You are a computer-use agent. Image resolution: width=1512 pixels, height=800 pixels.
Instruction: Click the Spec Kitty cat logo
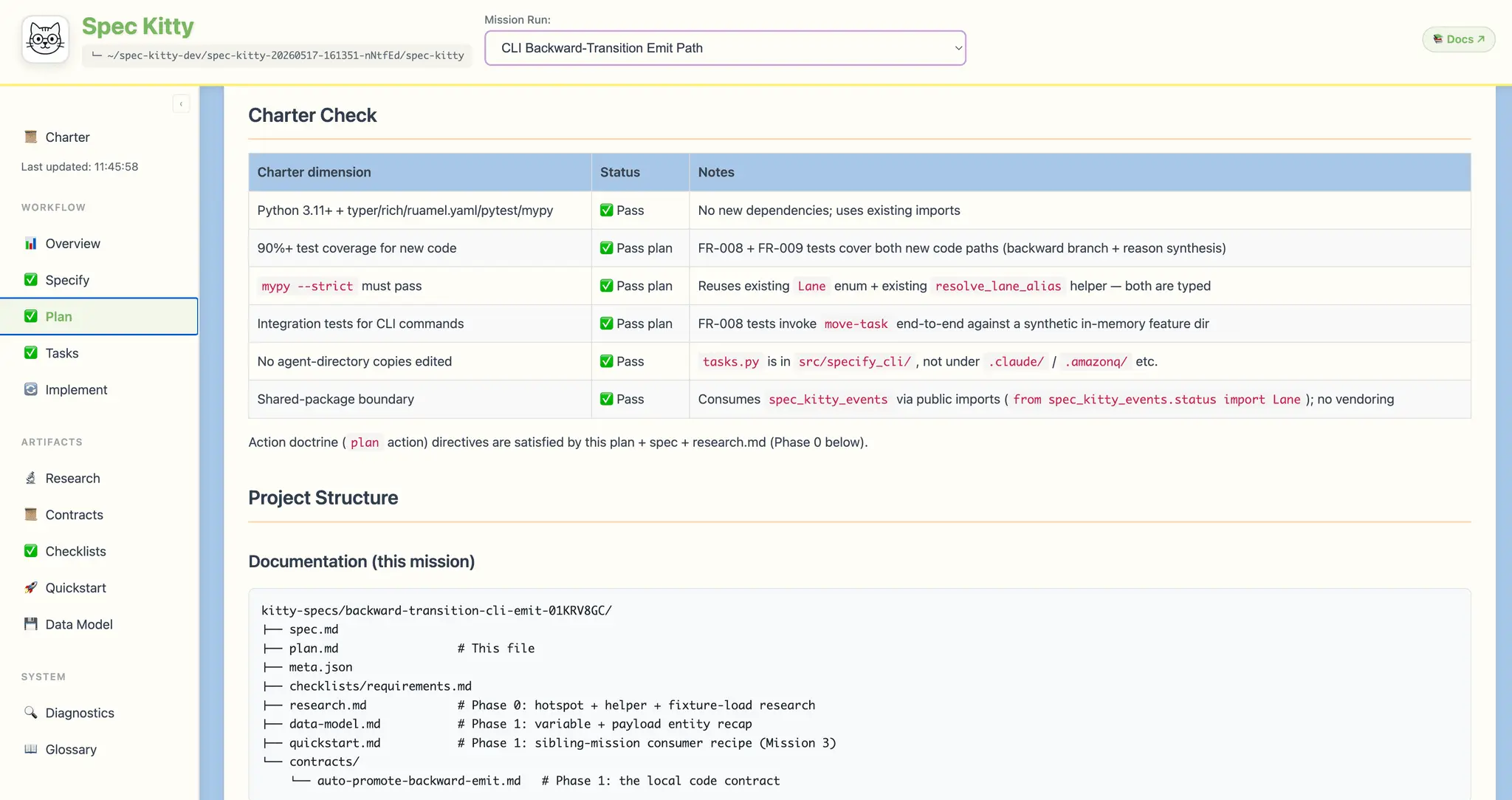pos(45,38)
